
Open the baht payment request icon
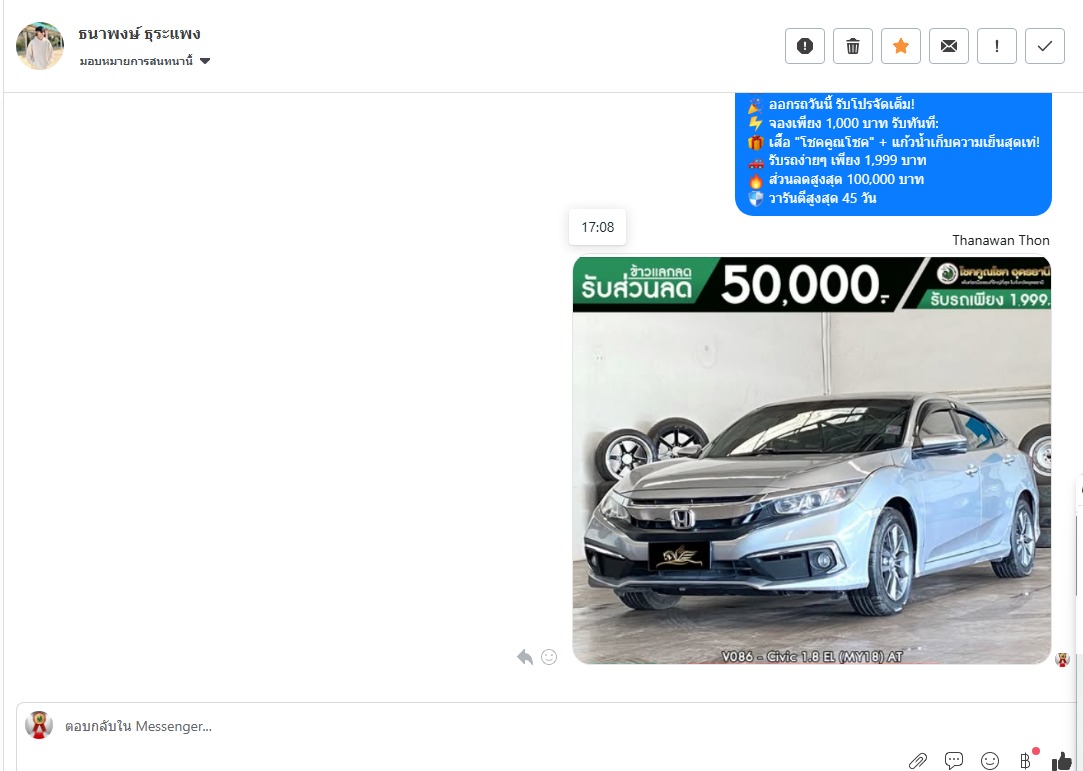pyautogui.click(x=1026, y=760)
